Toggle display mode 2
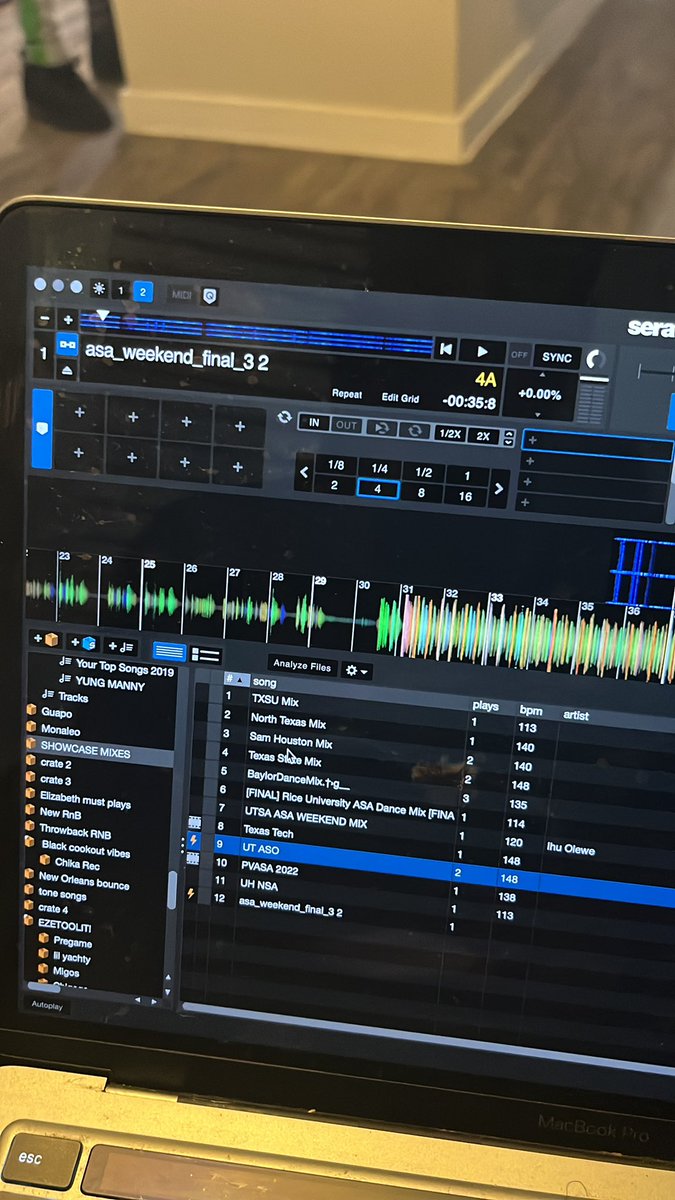Viewport: 675px width, 1200px height. point(142,292)
